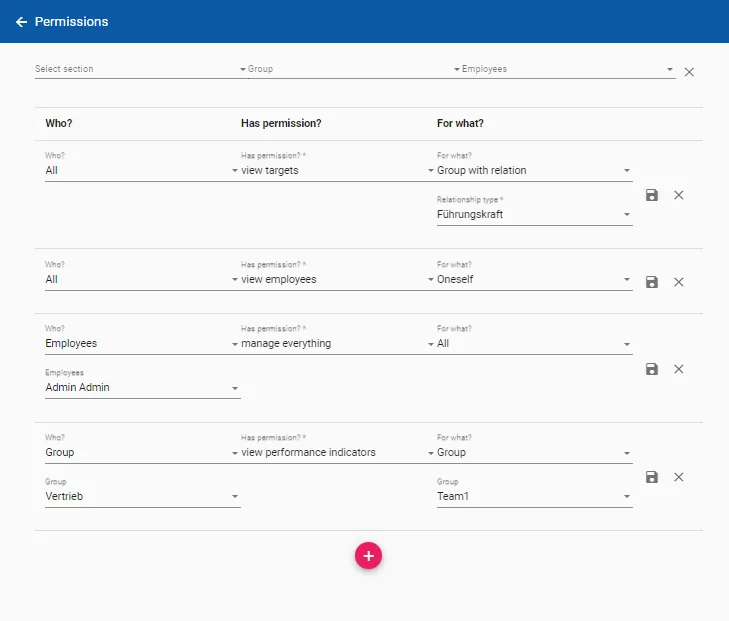Open the 'Oneself' For what dropdown

(x=535, y=275)
